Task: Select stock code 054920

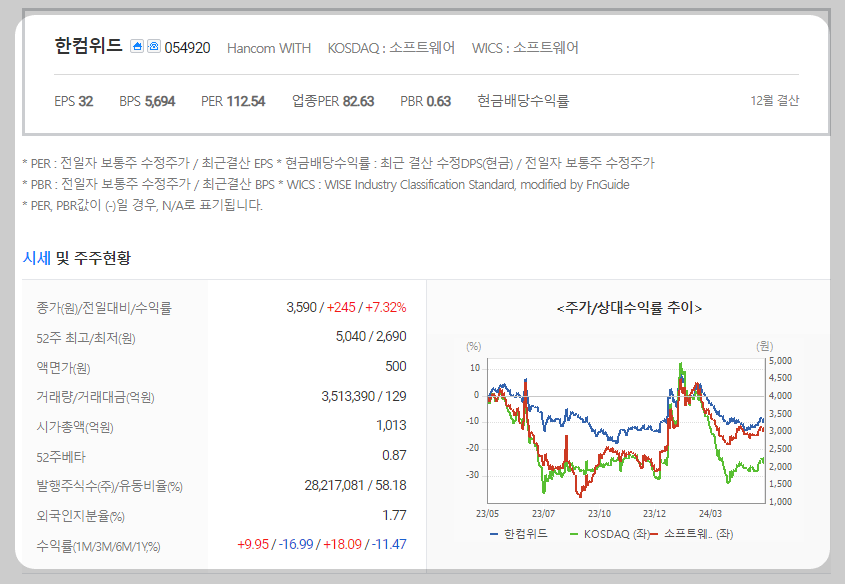Action: click(187, 48)
